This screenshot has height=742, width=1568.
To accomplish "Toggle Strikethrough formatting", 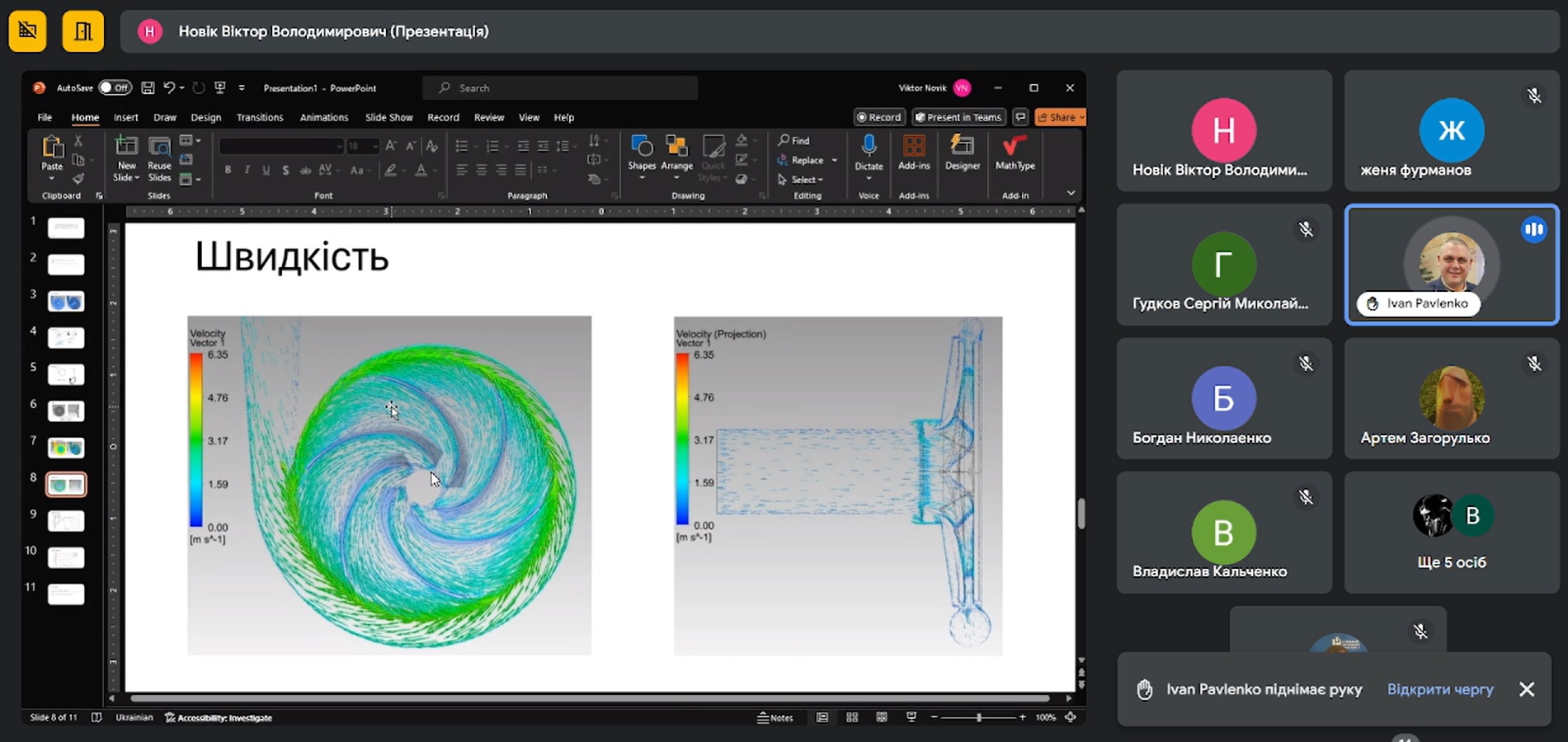I will (305, 170).
